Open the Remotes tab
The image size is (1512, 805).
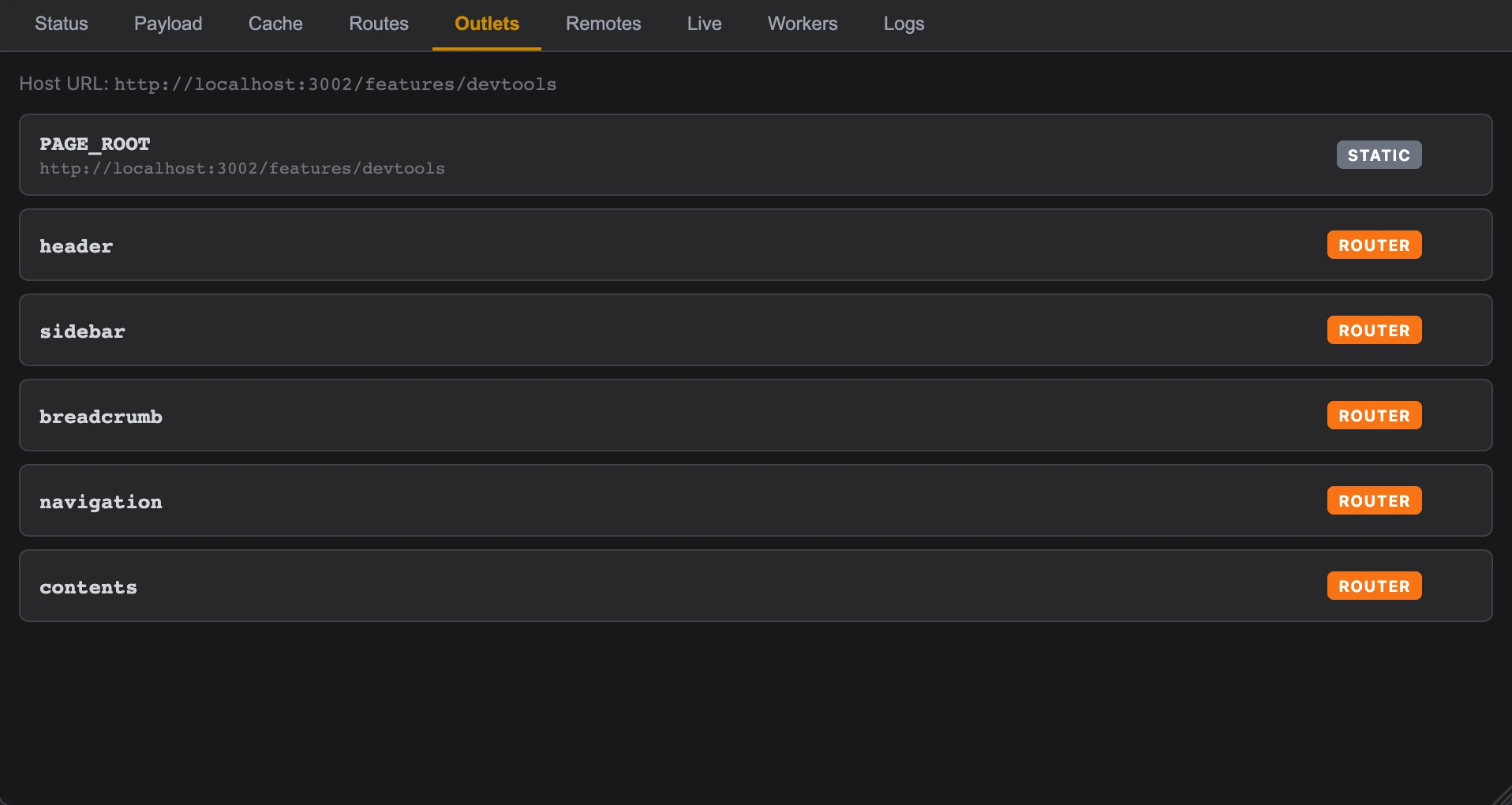tap(603, 24)
